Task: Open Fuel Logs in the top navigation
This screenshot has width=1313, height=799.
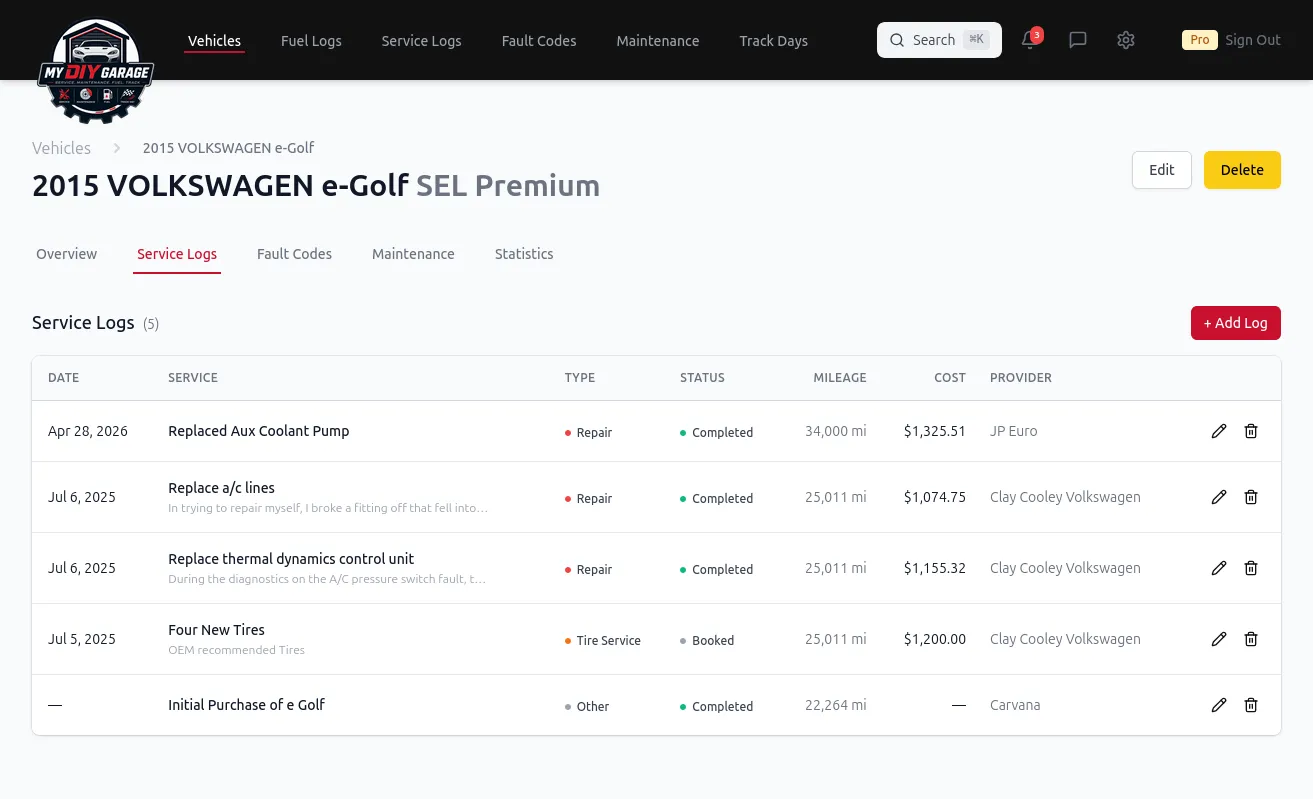Action: 311,41
